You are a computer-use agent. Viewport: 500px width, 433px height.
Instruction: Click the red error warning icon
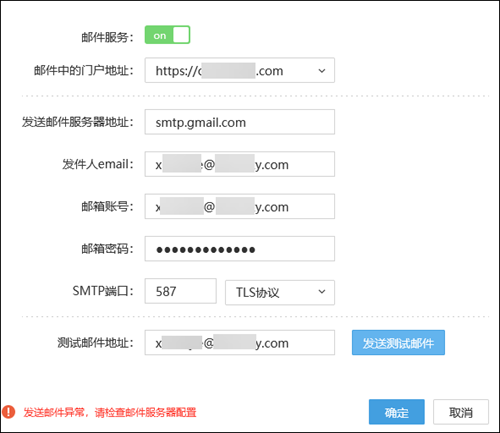(x=9, y=412)
